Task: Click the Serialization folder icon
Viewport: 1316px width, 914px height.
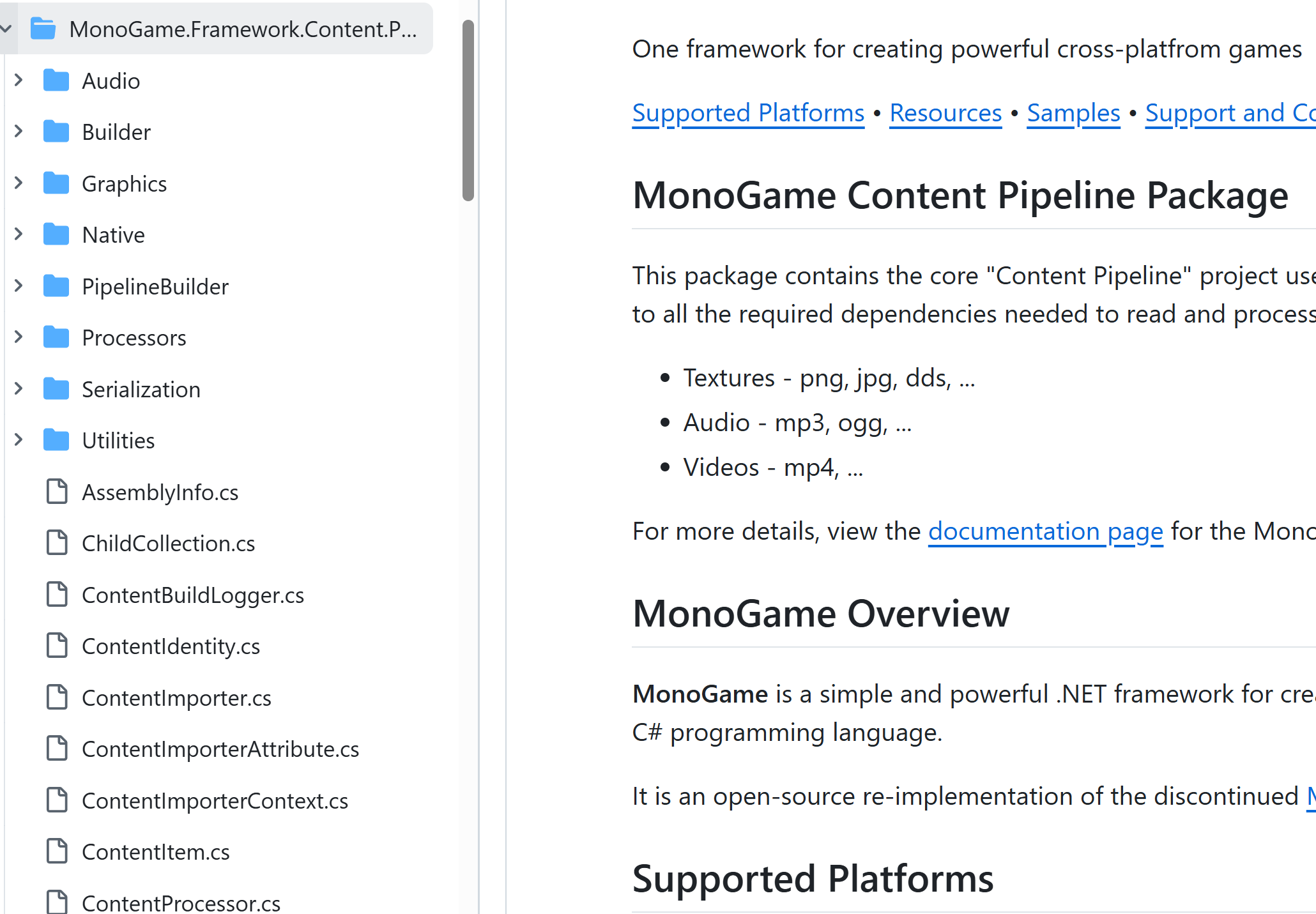Action: click(x=56, y=390)
